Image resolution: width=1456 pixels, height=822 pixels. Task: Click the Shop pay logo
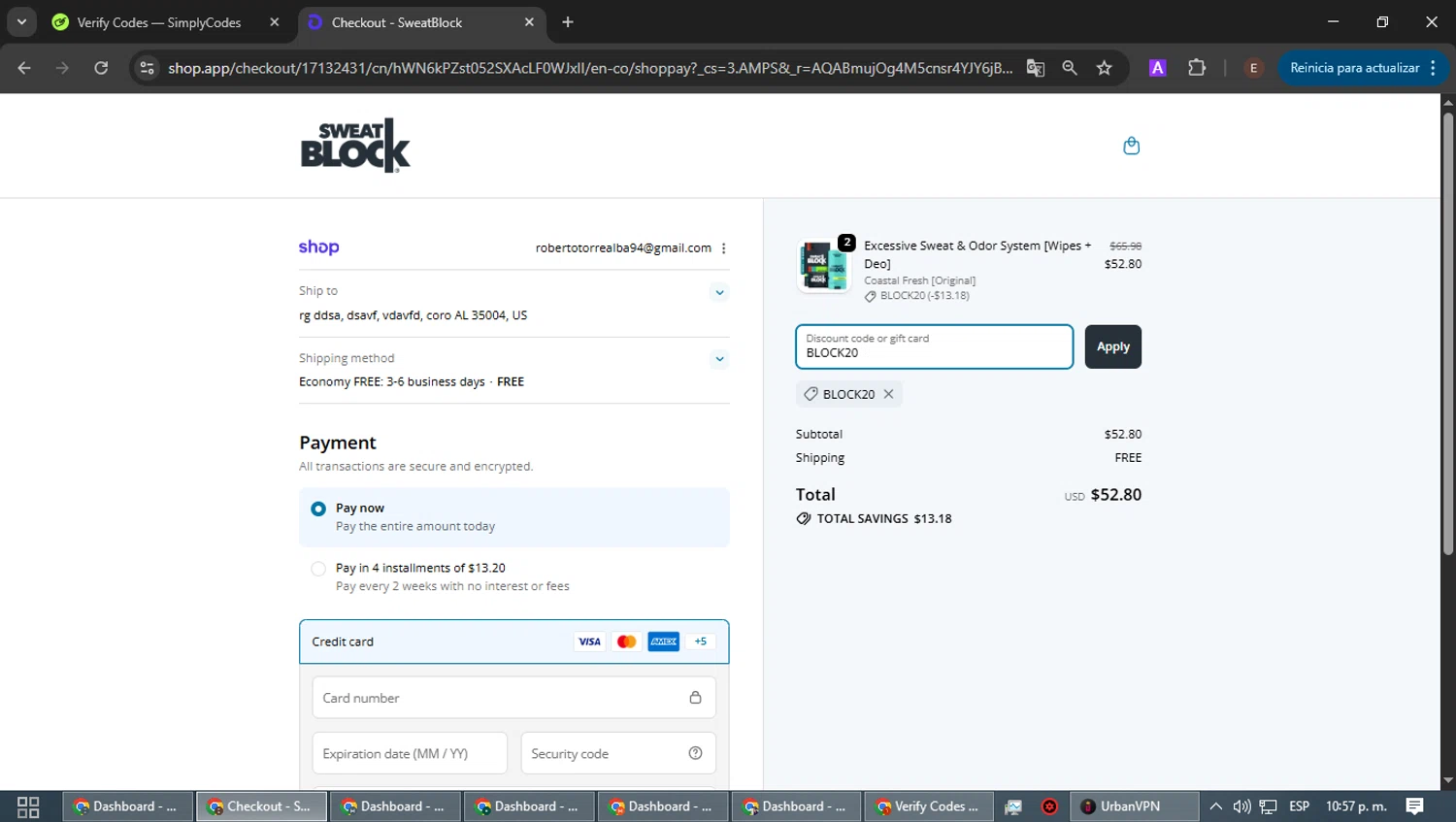[319, 247]
